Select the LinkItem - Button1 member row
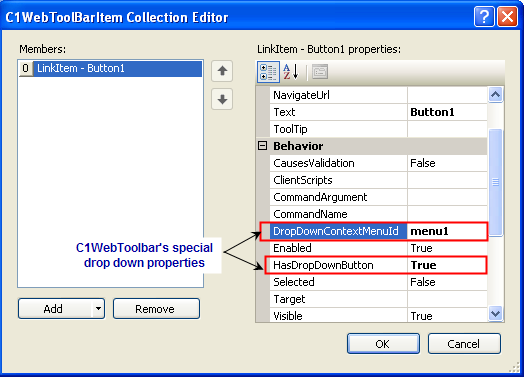Screen dimensions: 524x377 (x=111, y=68)
